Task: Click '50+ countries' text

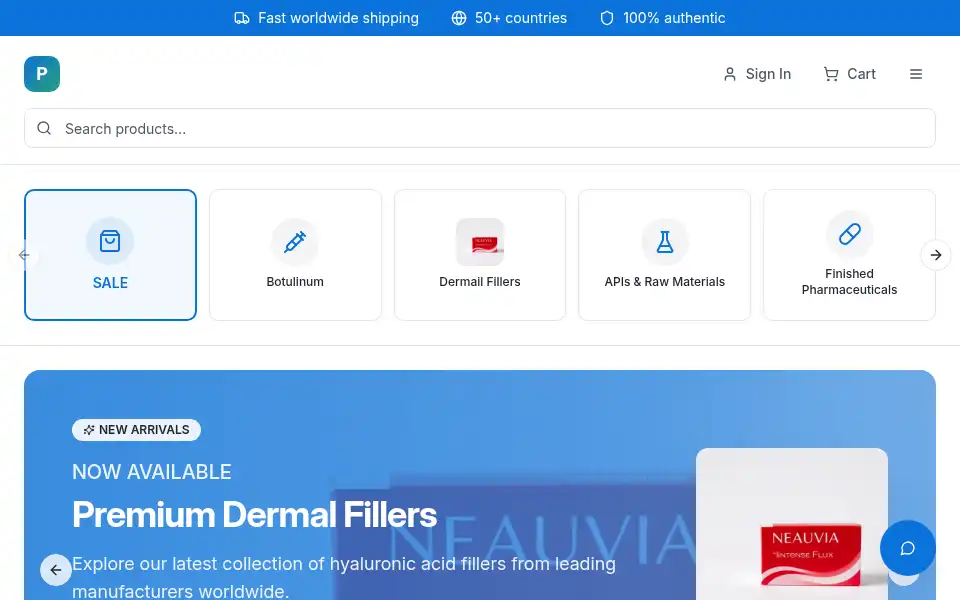Action: pyautogui.click(x=521, y=18)
